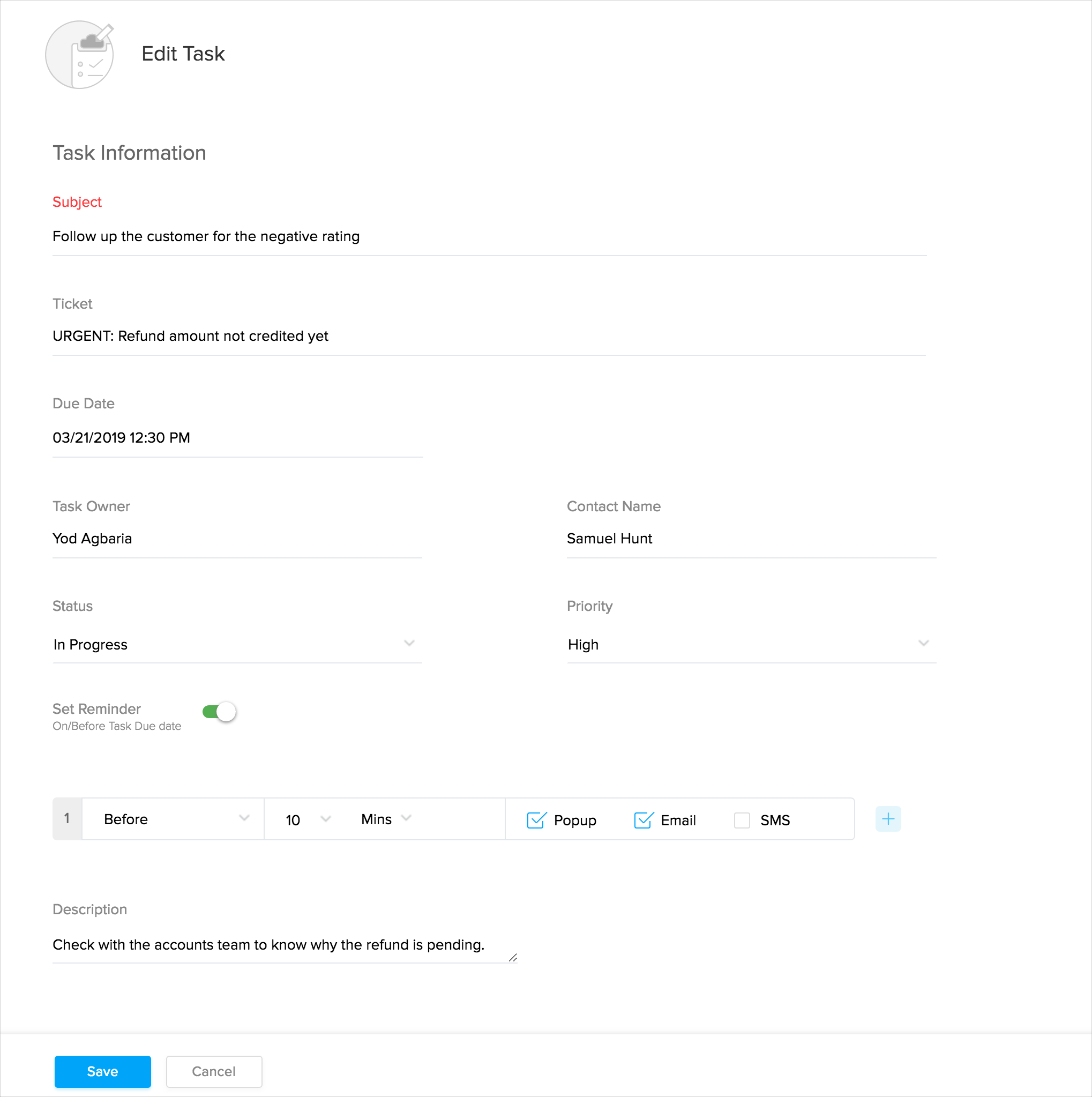Viewport: 1092px width, 1097px height.
Task: Click the Due Date field
Action: point(237,438)
